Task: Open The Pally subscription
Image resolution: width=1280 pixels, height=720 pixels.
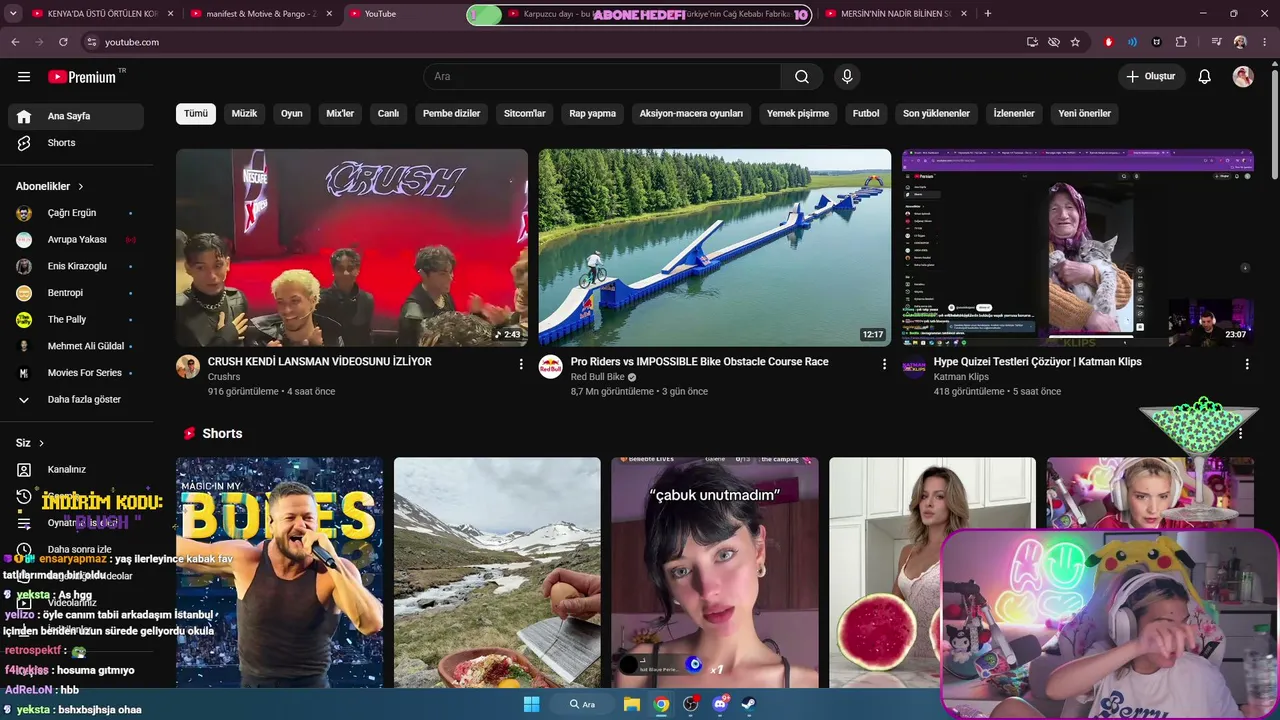Action: tap(76, 320)
